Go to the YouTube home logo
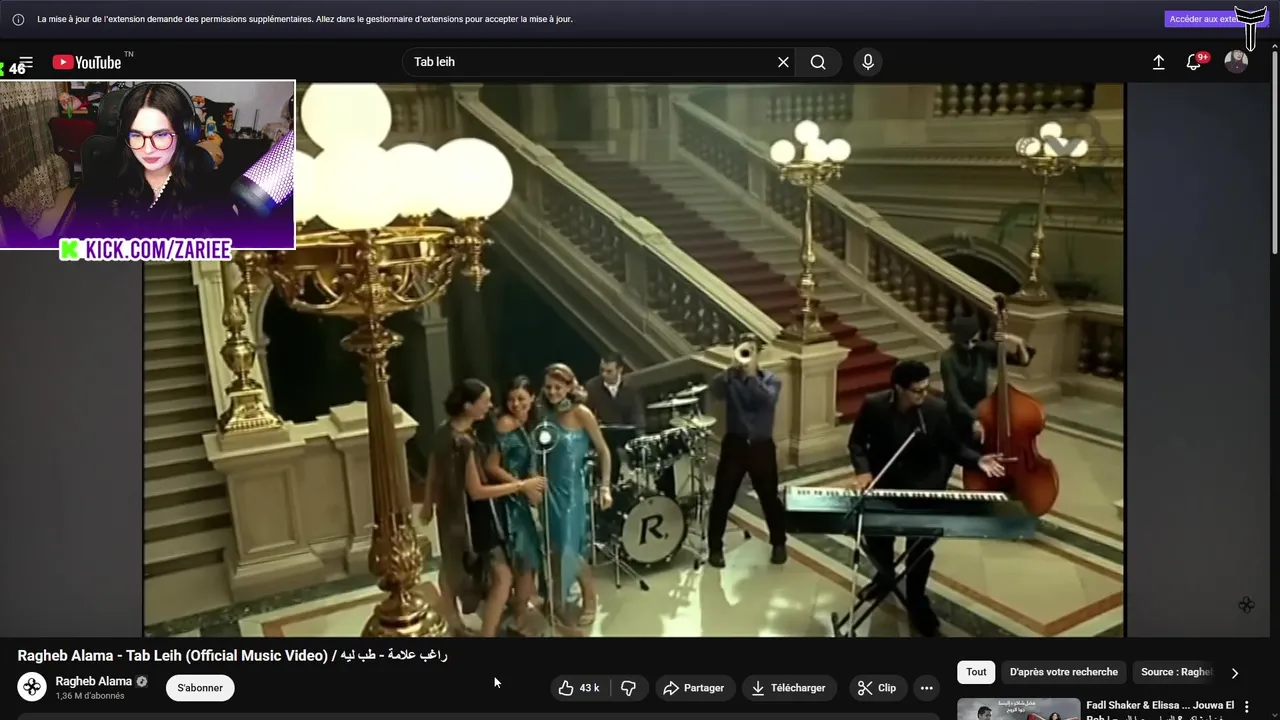Image resolution: width=1280 pixels, height=720 pixels. tap(87, 62)
